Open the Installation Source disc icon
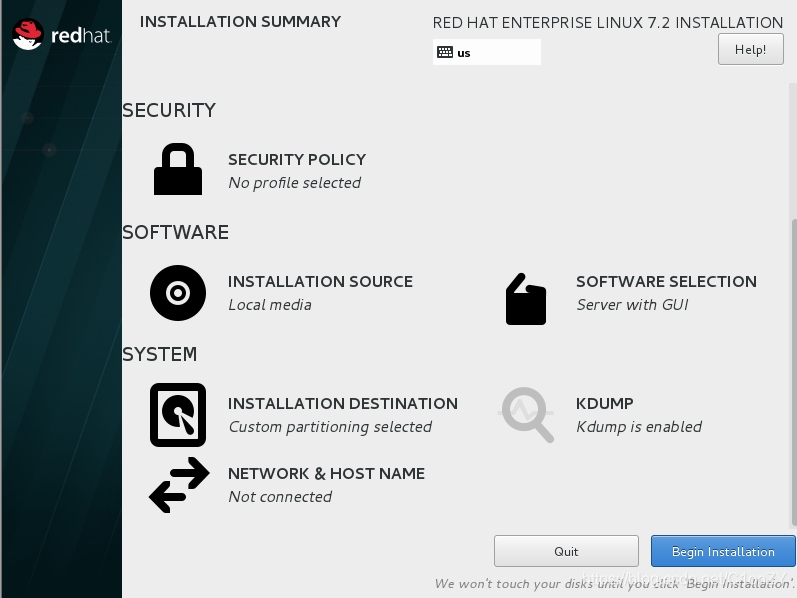 point(178,293)
